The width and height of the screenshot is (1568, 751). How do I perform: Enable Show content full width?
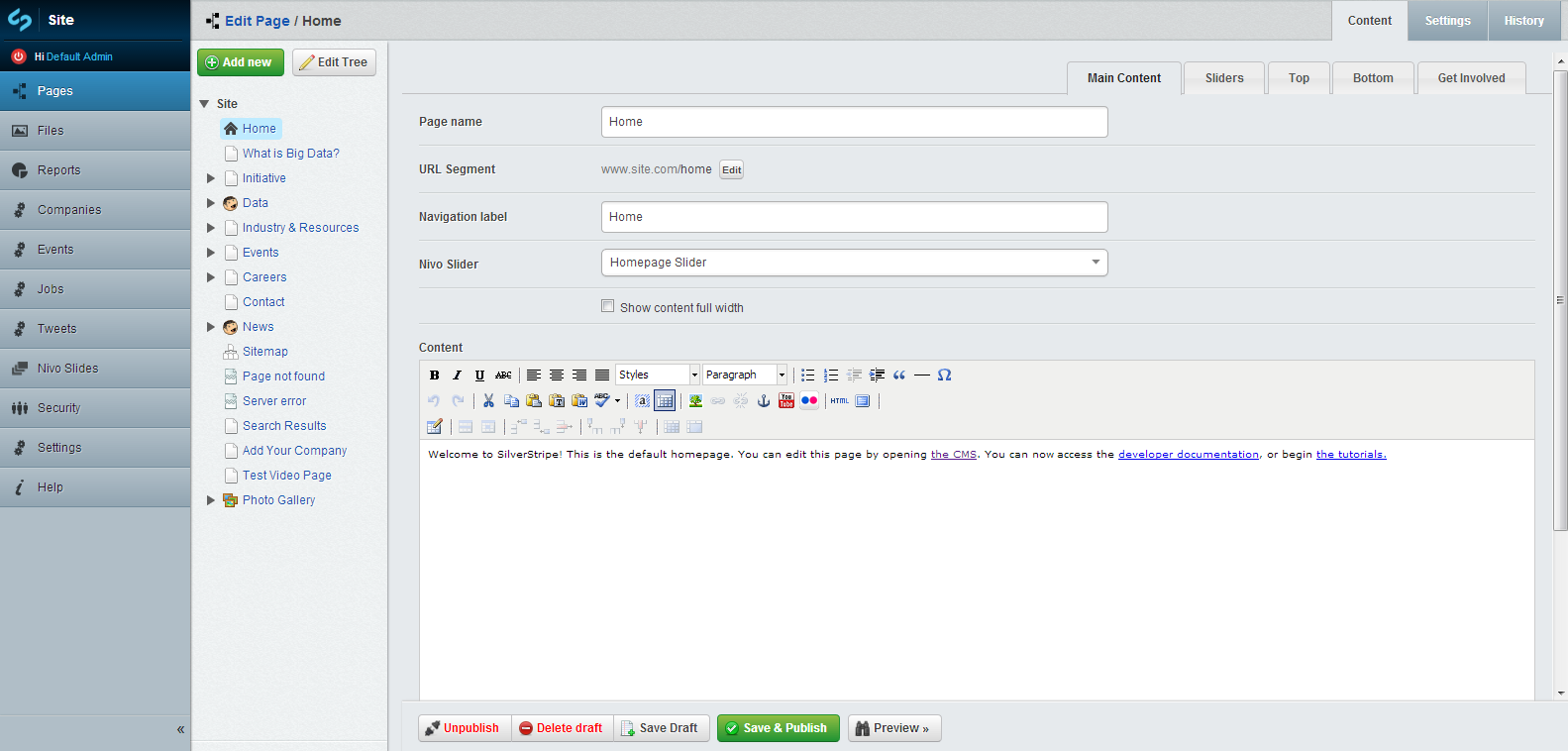pyautogui.click(x=608, y=307)
